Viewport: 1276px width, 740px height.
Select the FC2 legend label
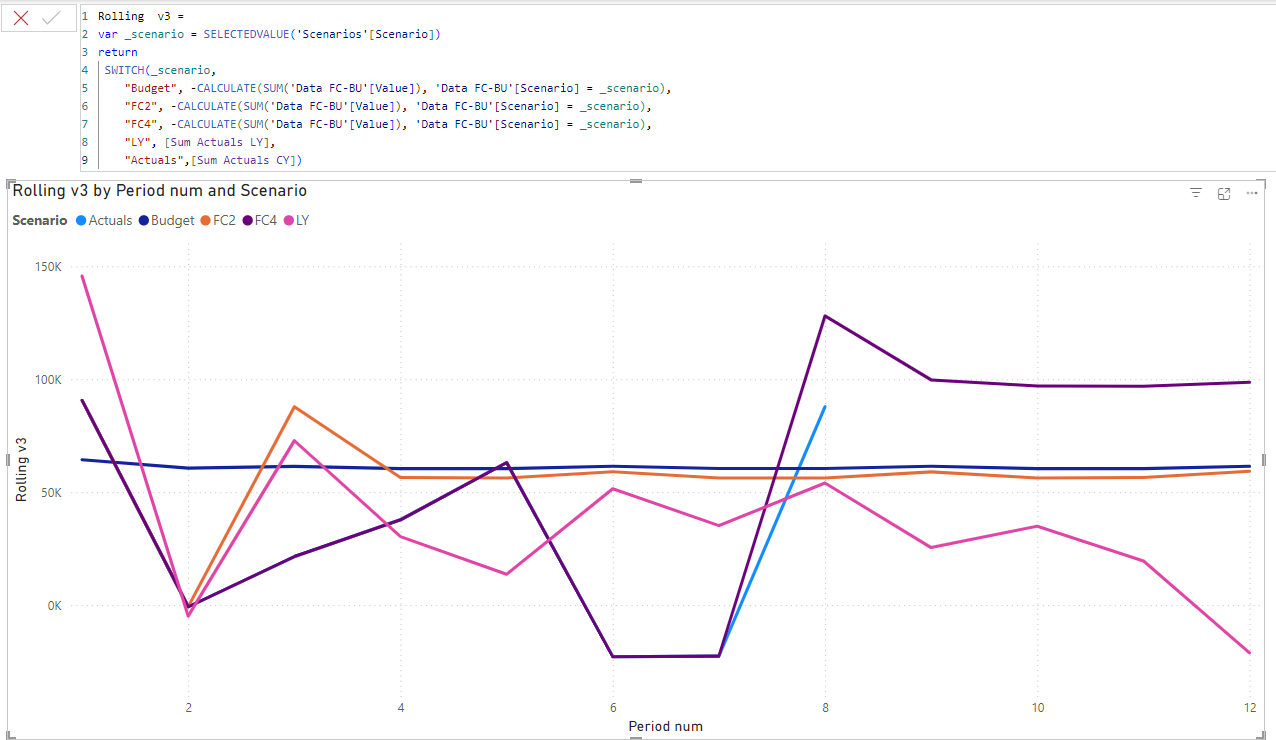point(224,220)
